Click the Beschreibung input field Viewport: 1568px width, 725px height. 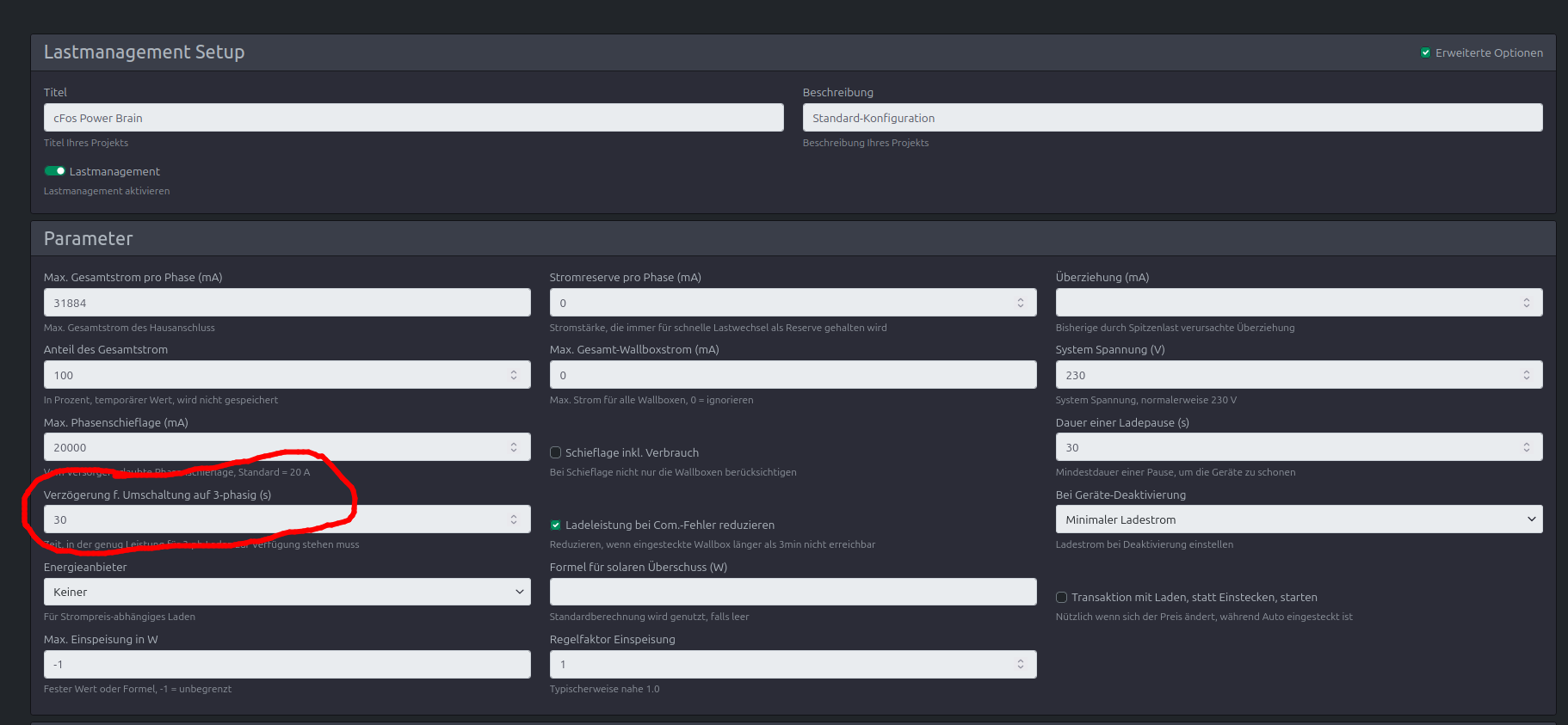click(x=1172, y=118)
